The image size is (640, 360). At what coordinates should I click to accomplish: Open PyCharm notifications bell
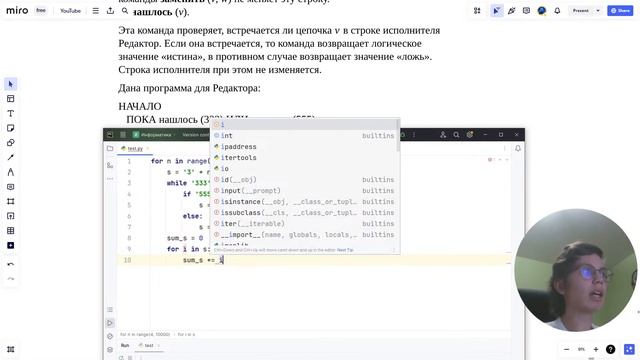[x=518, y=149]
